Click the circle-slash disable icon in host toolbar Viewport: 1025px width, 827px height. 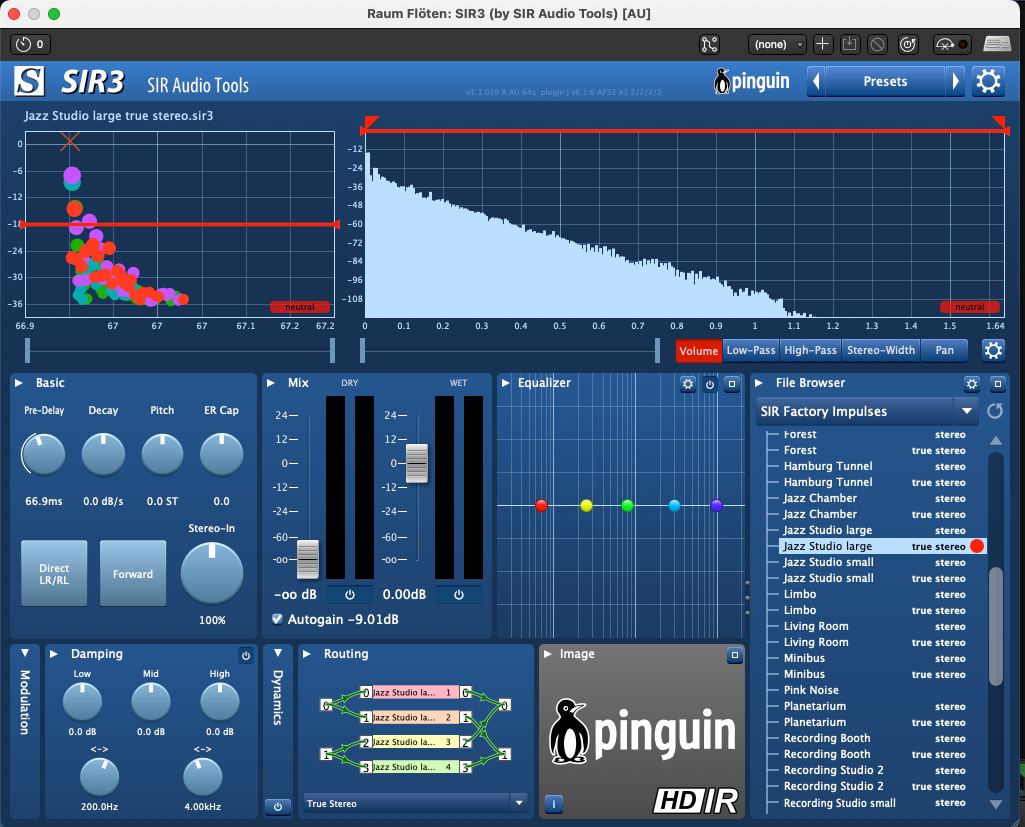pos(877,44)
